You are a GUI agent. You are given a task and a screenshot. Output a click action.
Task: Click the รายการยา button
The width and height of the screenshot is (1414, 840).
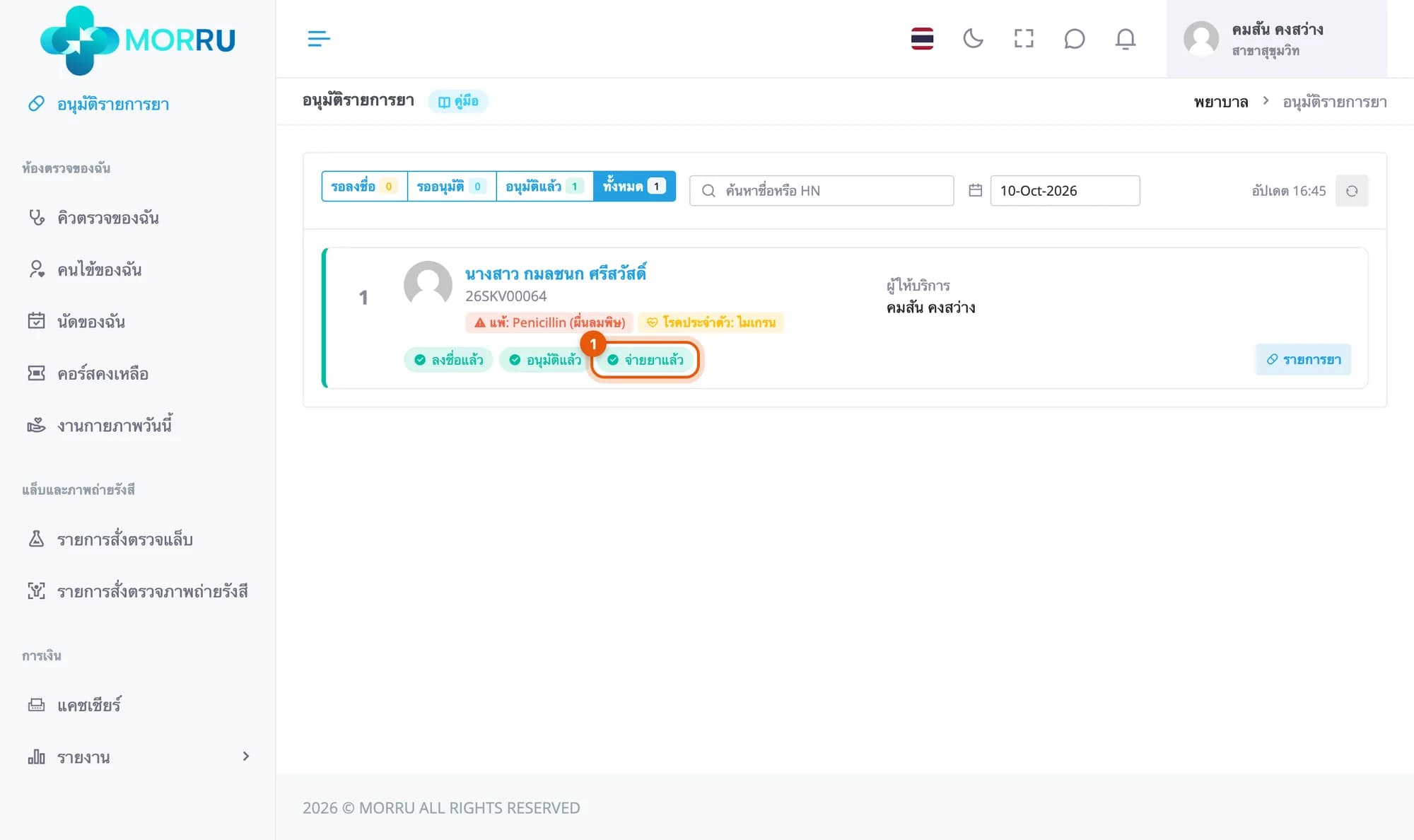point(1303,359)
